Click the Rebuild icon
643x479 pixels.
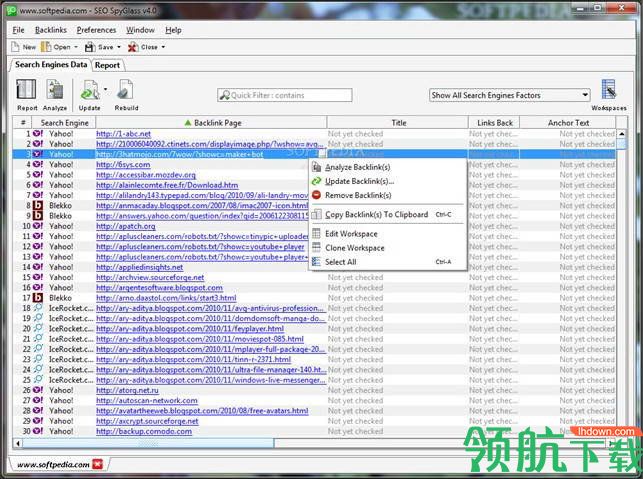pos(125,89)
